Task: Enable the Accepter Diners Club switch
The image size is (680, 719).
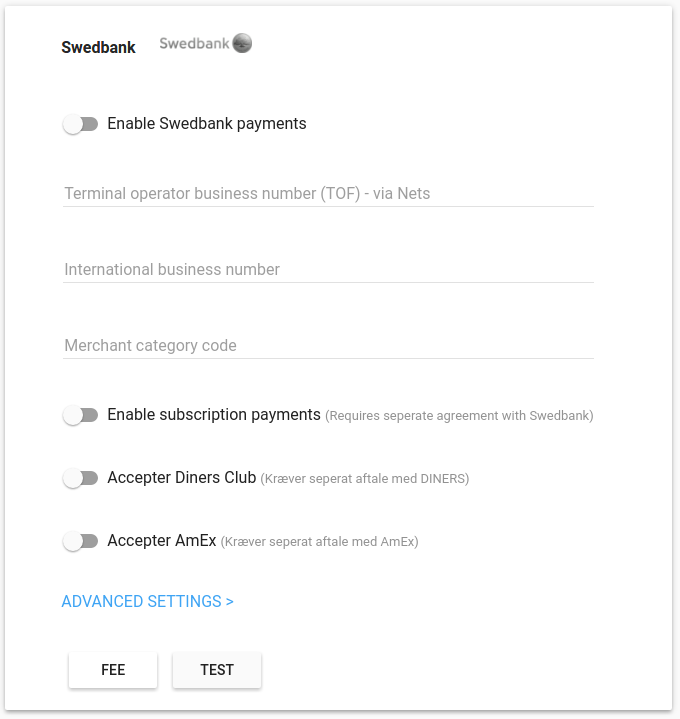Action: click(x=81, y=478)
